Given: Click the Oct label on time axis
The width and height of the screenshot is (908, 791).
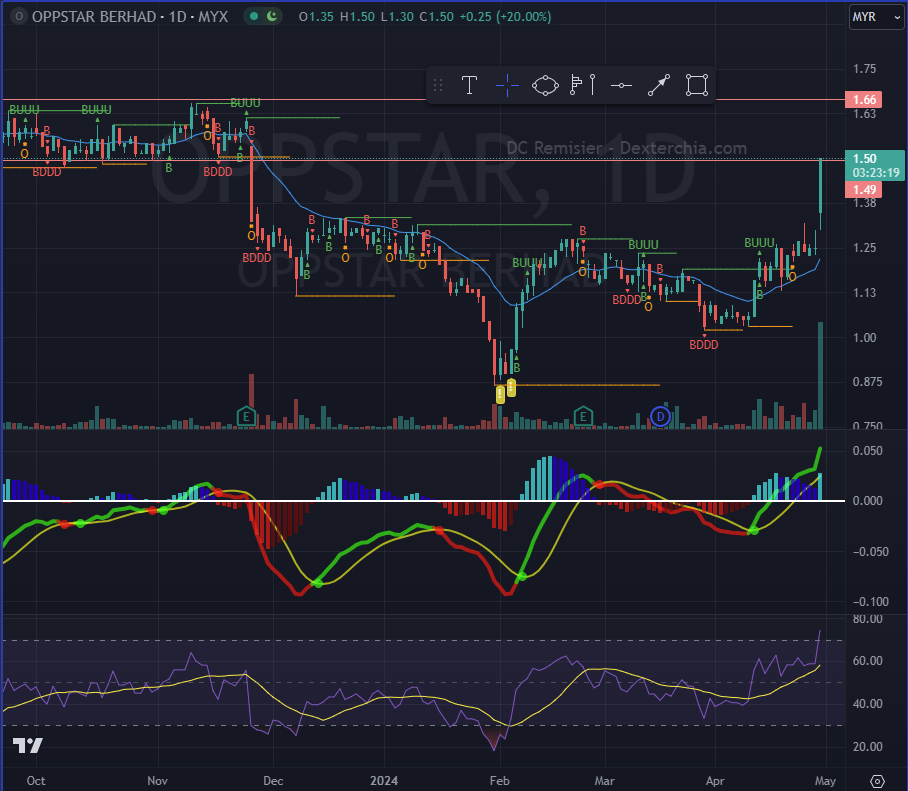Looking at the screenshot, I should (x=36, y=781).
